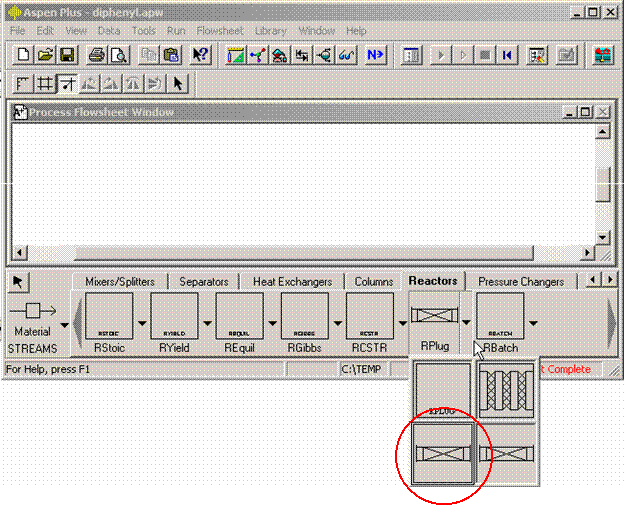Expand the RPlug icon dropdown arrow

467,324
